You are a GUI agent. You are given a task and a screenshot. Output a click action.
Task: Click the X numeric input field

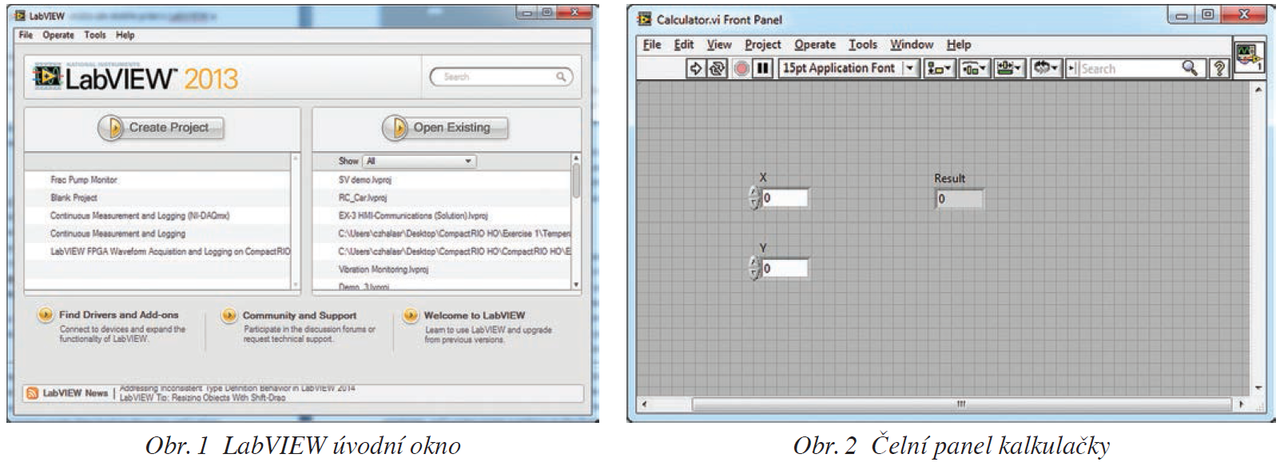coord(784,198)
